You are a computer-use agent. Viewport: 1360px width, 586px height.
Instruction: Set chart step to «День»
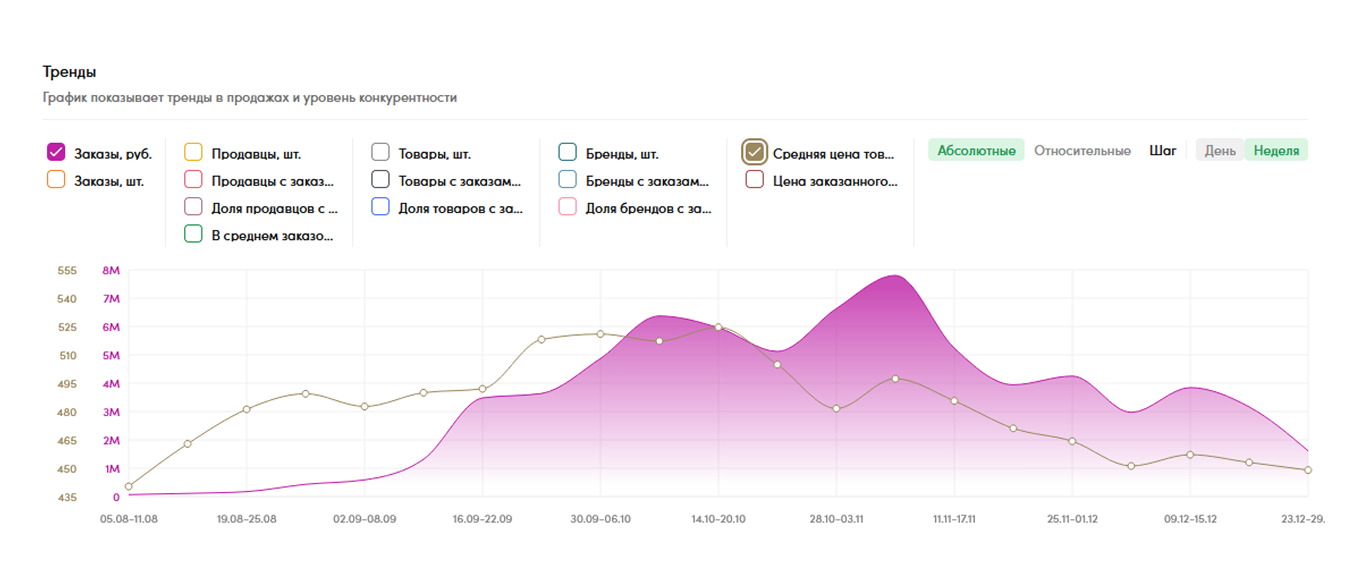click(1220, 151)
